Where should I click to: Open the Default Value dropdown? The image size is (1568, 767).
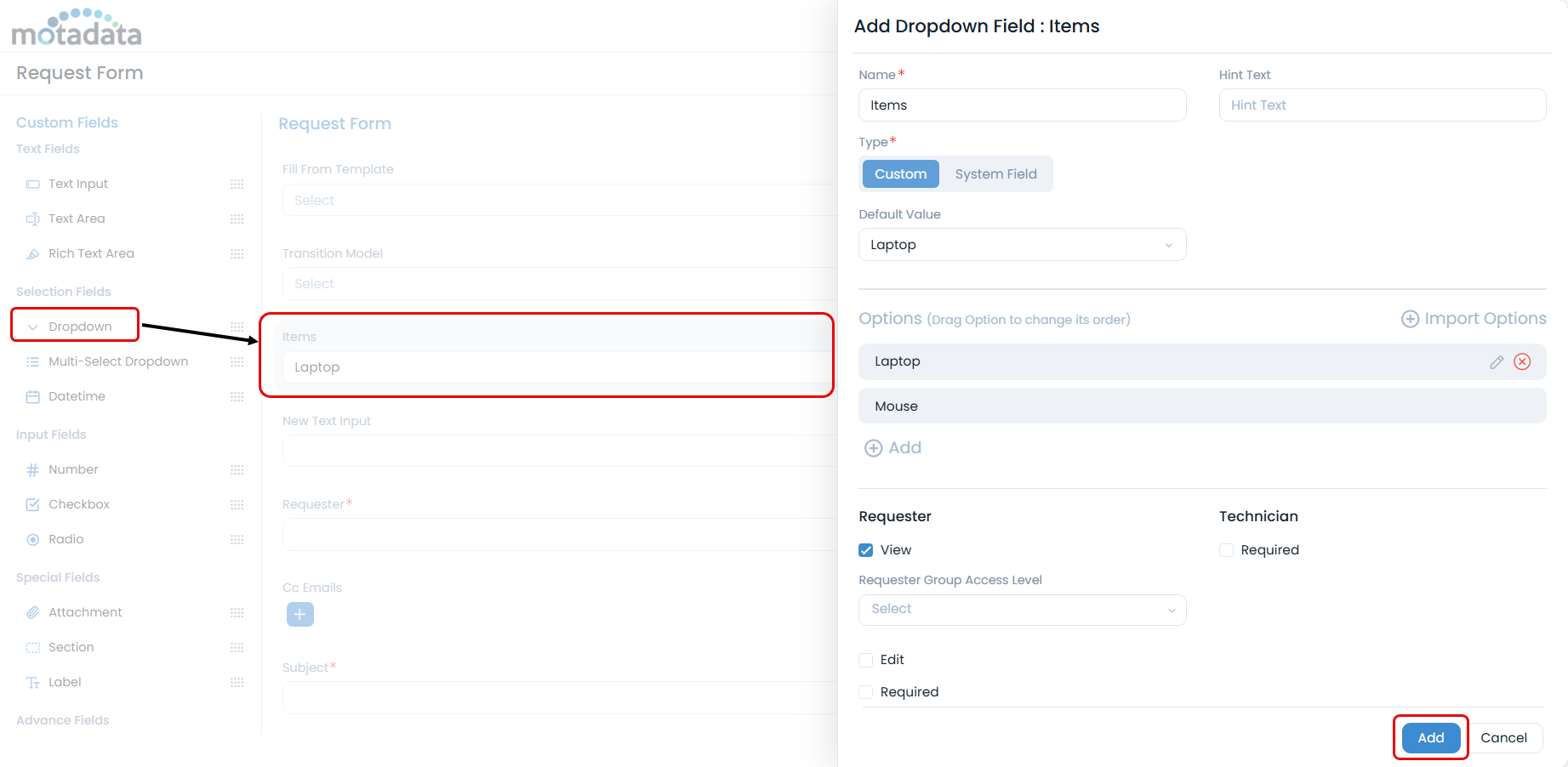click(x=1022, y=245)
